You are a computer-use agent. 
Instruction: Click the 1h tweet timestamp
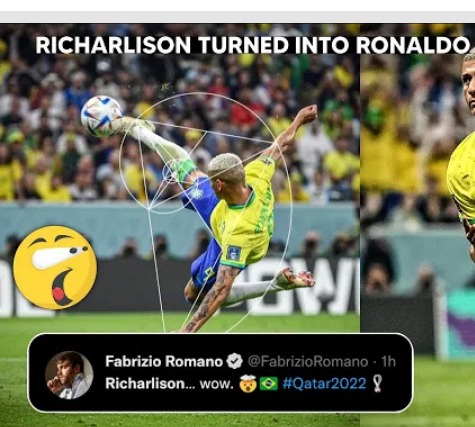tap(388, 361)
